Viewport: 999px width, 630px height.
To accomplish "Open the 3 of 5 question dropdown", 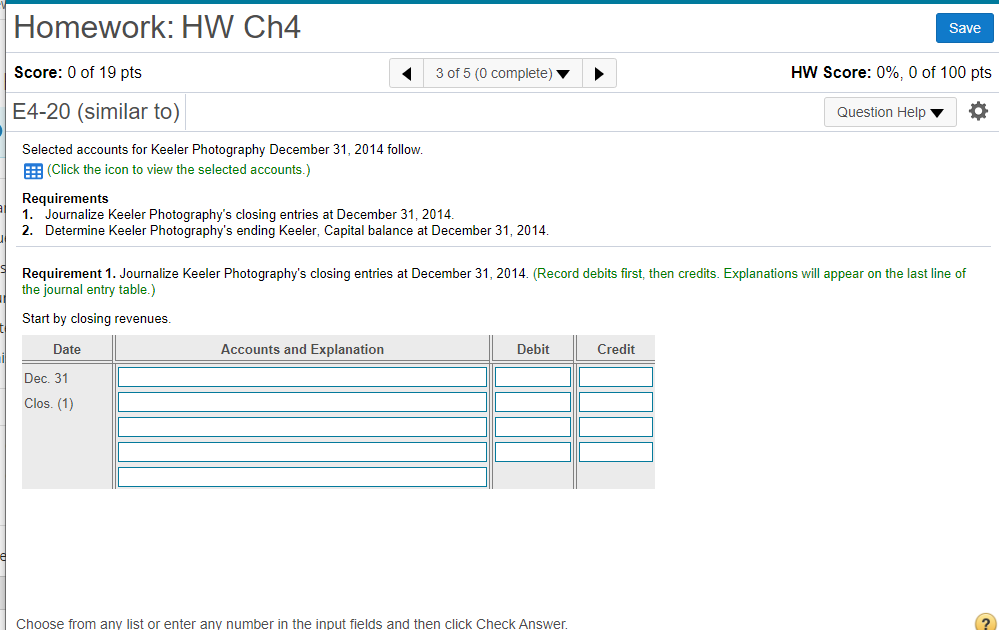I will coord(503,73).
